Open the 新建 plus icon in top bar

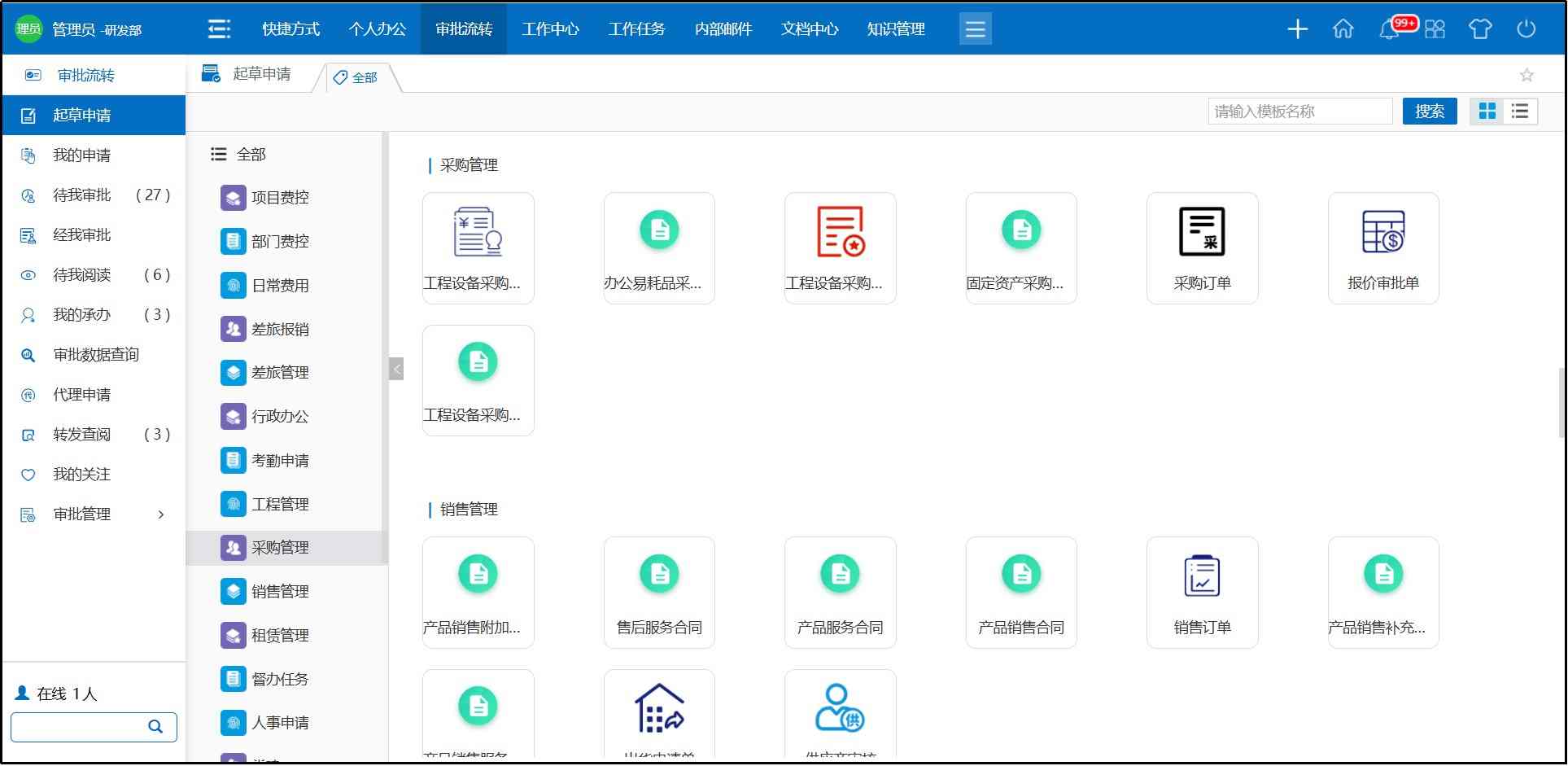tap(1297, 28)
